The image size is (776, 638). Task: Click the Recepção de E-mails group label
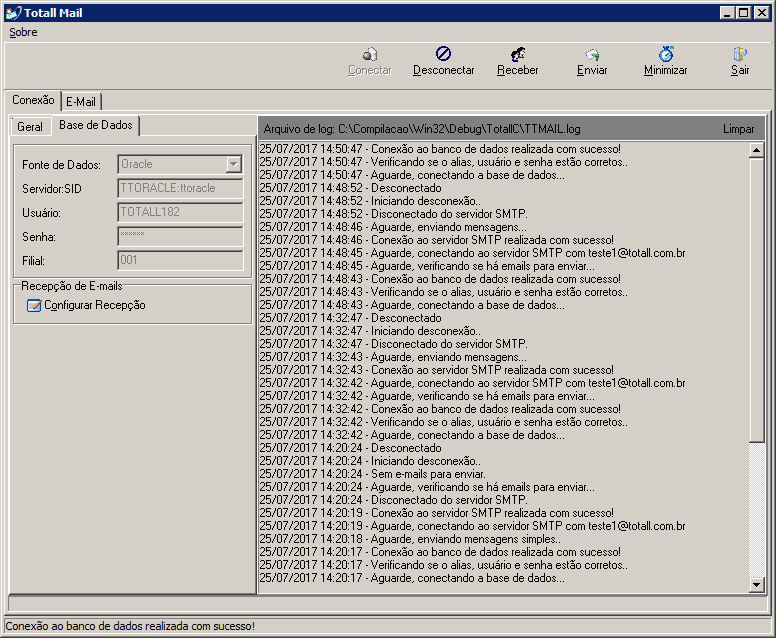(x=72, y=286)
